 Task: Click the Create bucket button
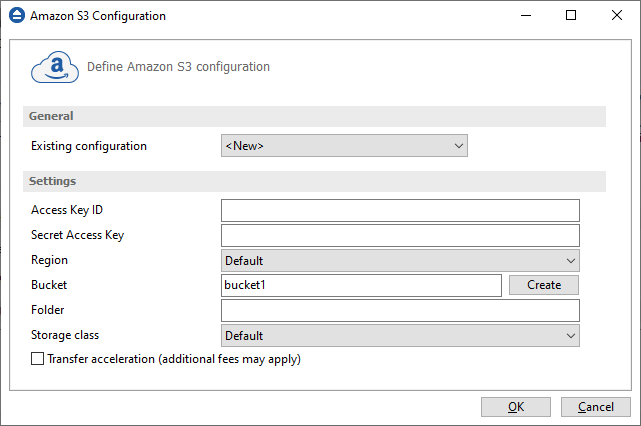[x=544, y=285]
